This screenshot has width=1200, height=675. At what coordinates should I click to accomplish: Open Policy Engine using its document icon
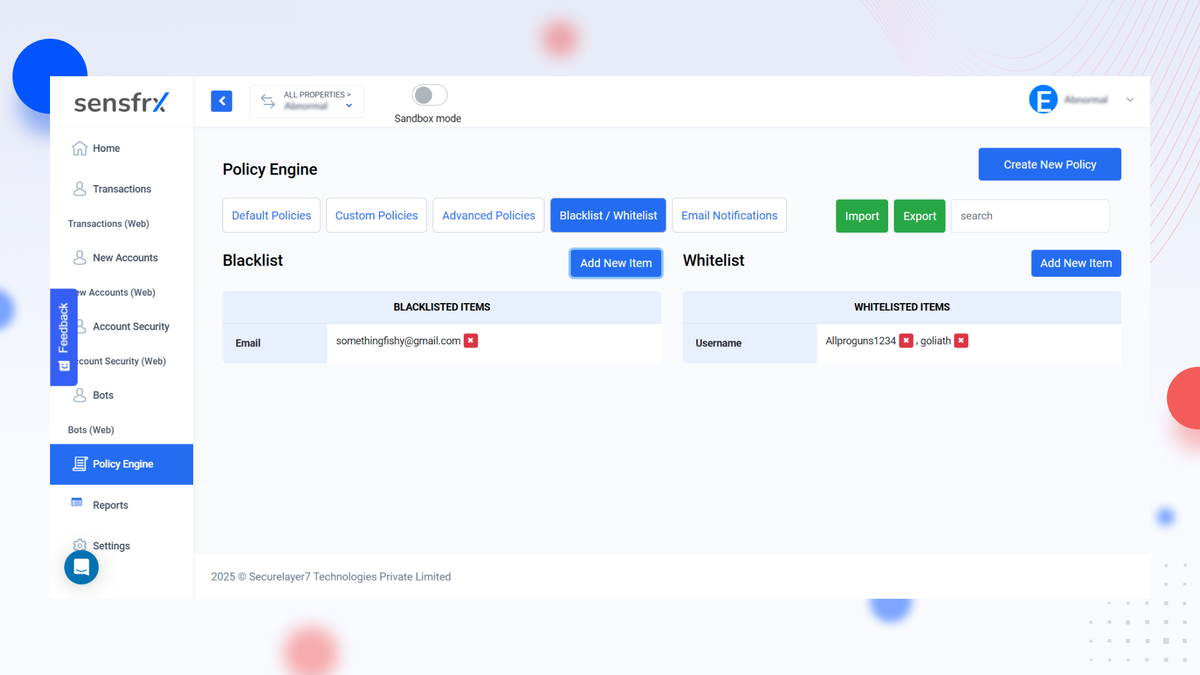(x=80, y=463)
